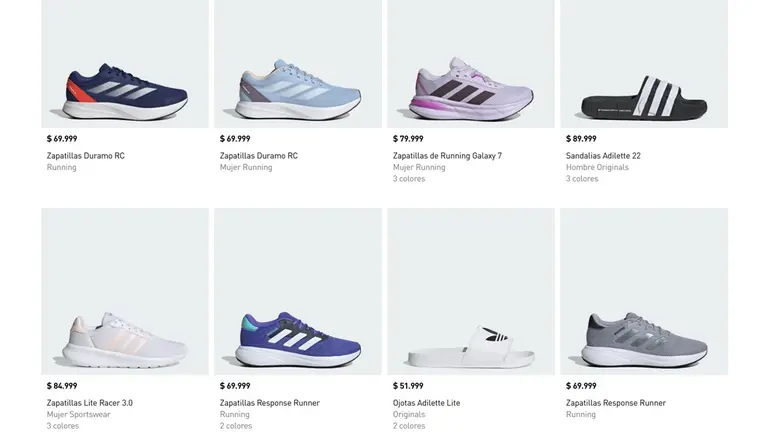Click the Zapatillas de Running Galaxy 7 title
Image resolution: width=768 pixels, height=434 pixels.
pos(447,156)
